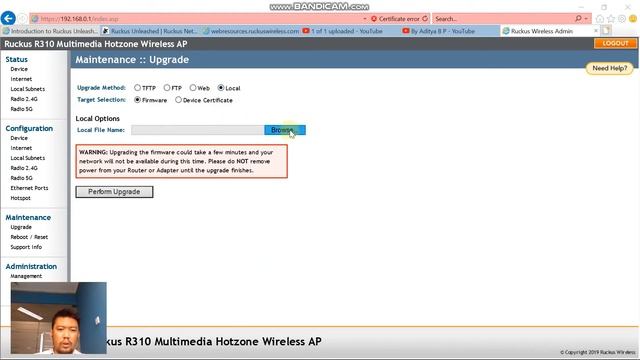Open Device under Status
The width and height of the screenshot is (640, 360).
click(x=19, y=69)
